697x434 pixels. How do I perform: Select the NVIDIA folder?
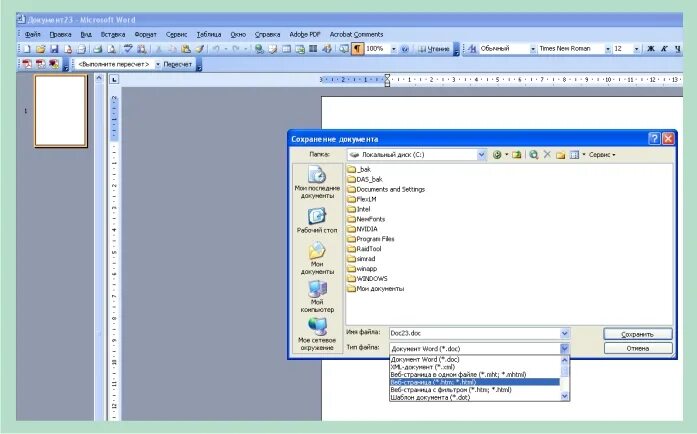[362, 229]
